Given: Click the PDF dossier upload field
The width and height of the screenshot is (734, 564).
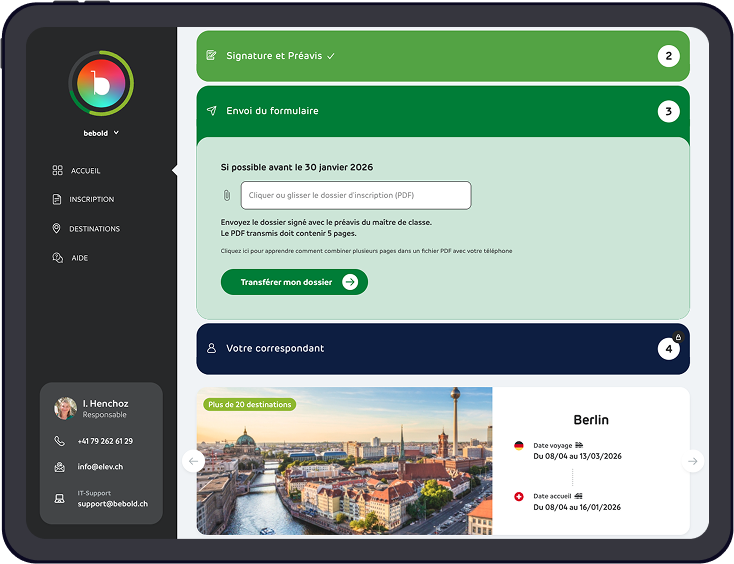Looking at the screenshot, I should click(x=355, y=195).
